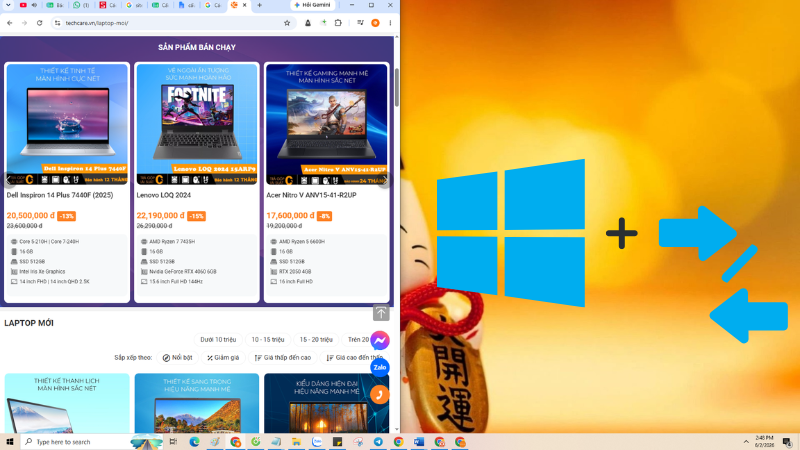Go to next slide in best-sellers carousel
Image resolution: width=800 pixels, height=450 pixels.
385,180
